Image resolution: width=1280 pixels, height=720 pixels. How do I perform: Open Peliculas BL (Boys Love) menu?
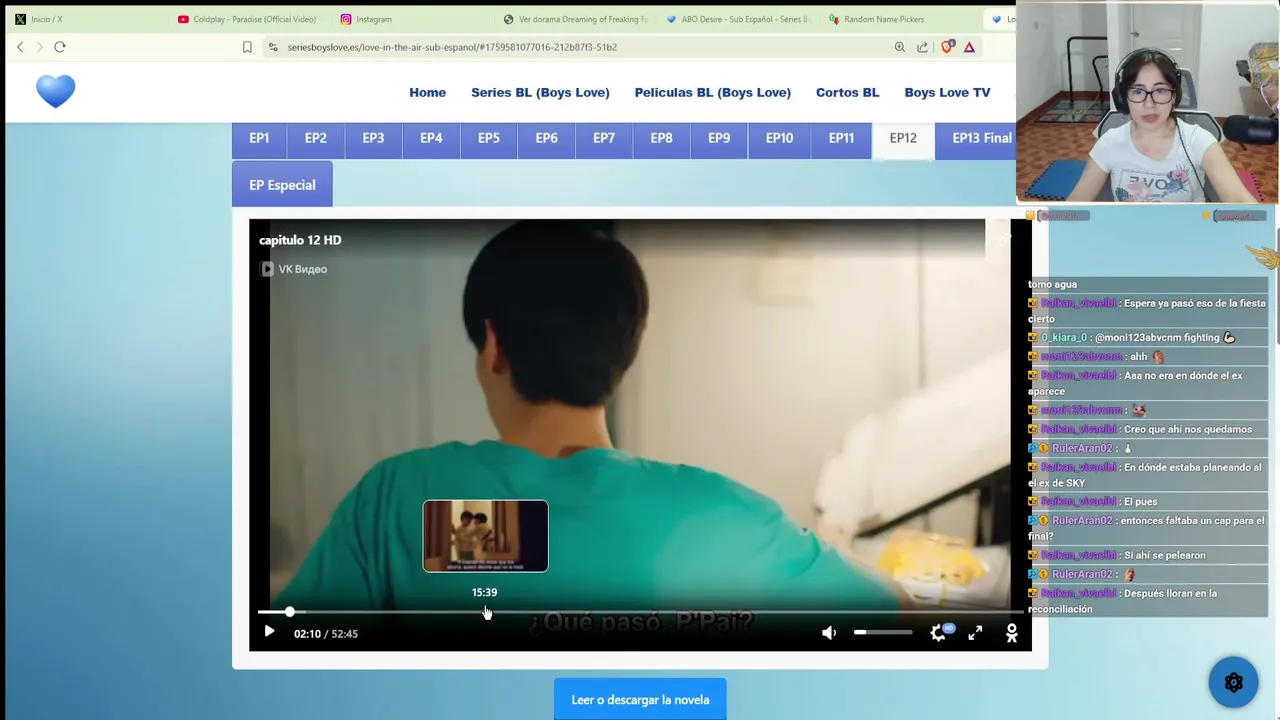click(712, 92)
